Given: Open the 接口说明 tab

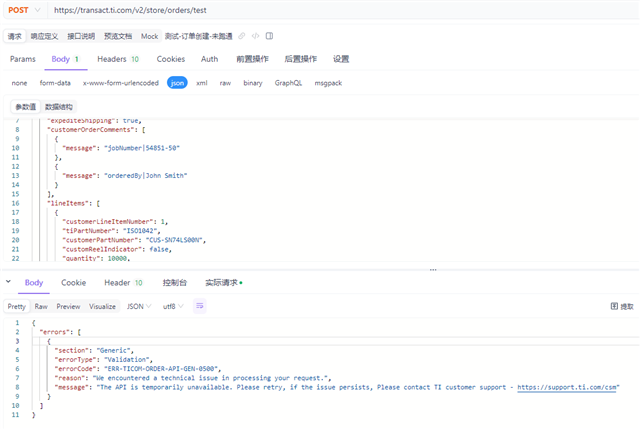Looking at the screenshot, I should pyautogui.click(x=81, y=36).
